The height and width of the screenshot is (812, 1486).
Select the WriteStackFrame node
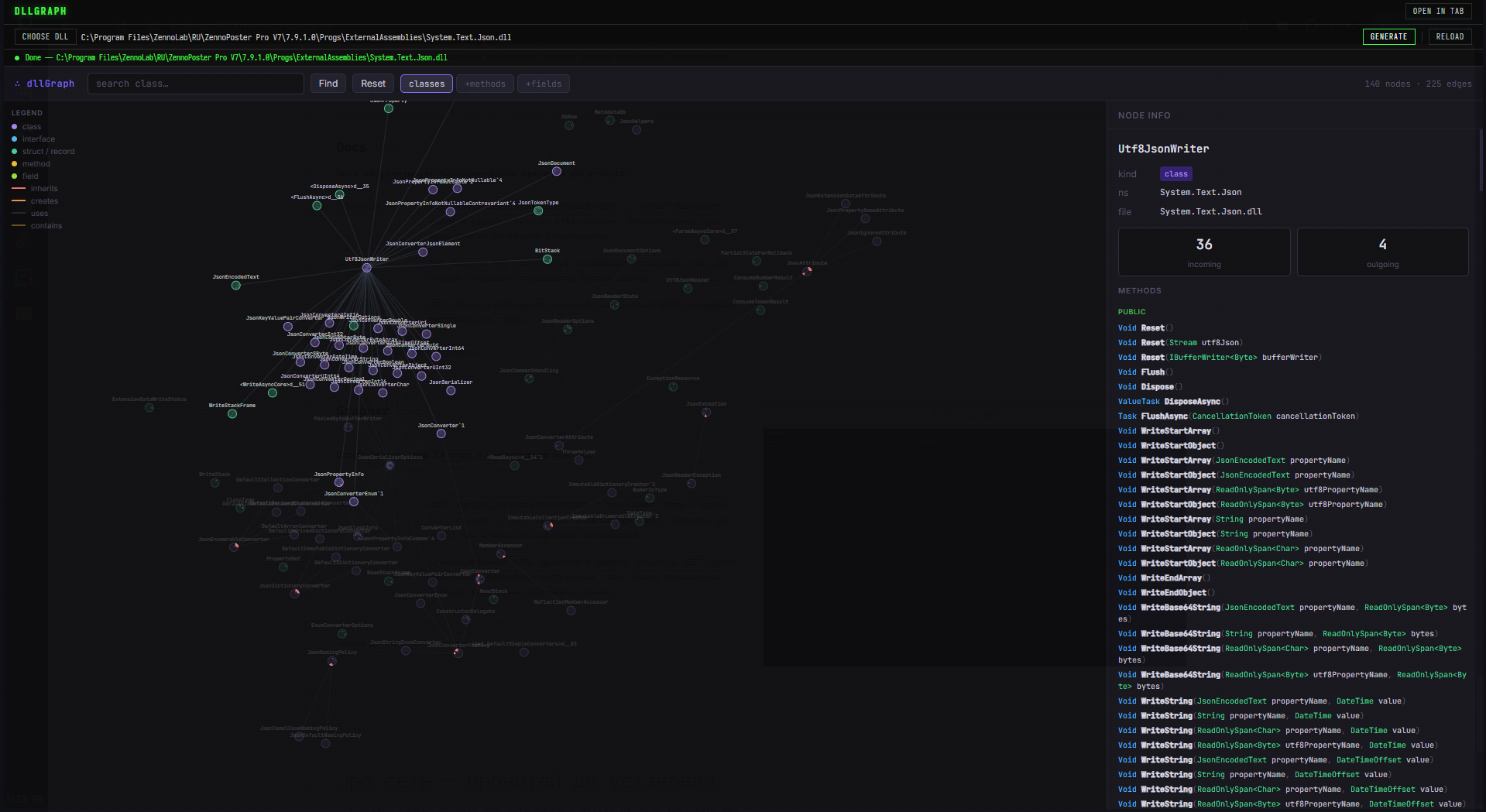pos(232,414)
